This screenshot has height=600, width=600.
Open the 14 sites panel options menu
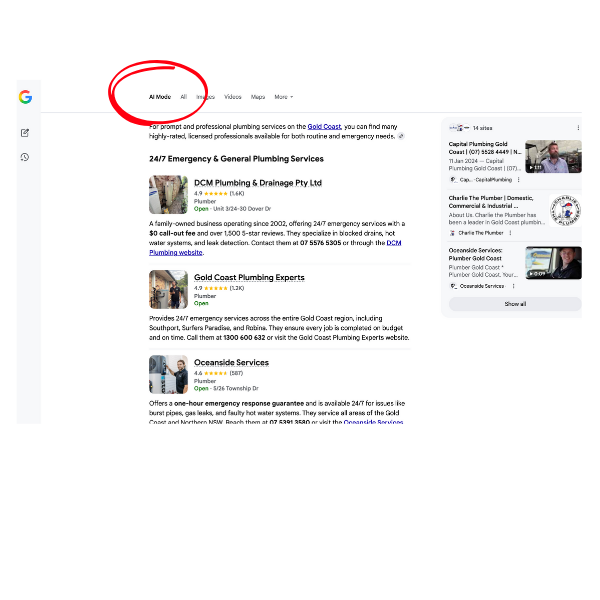click(x=578, y=128)
